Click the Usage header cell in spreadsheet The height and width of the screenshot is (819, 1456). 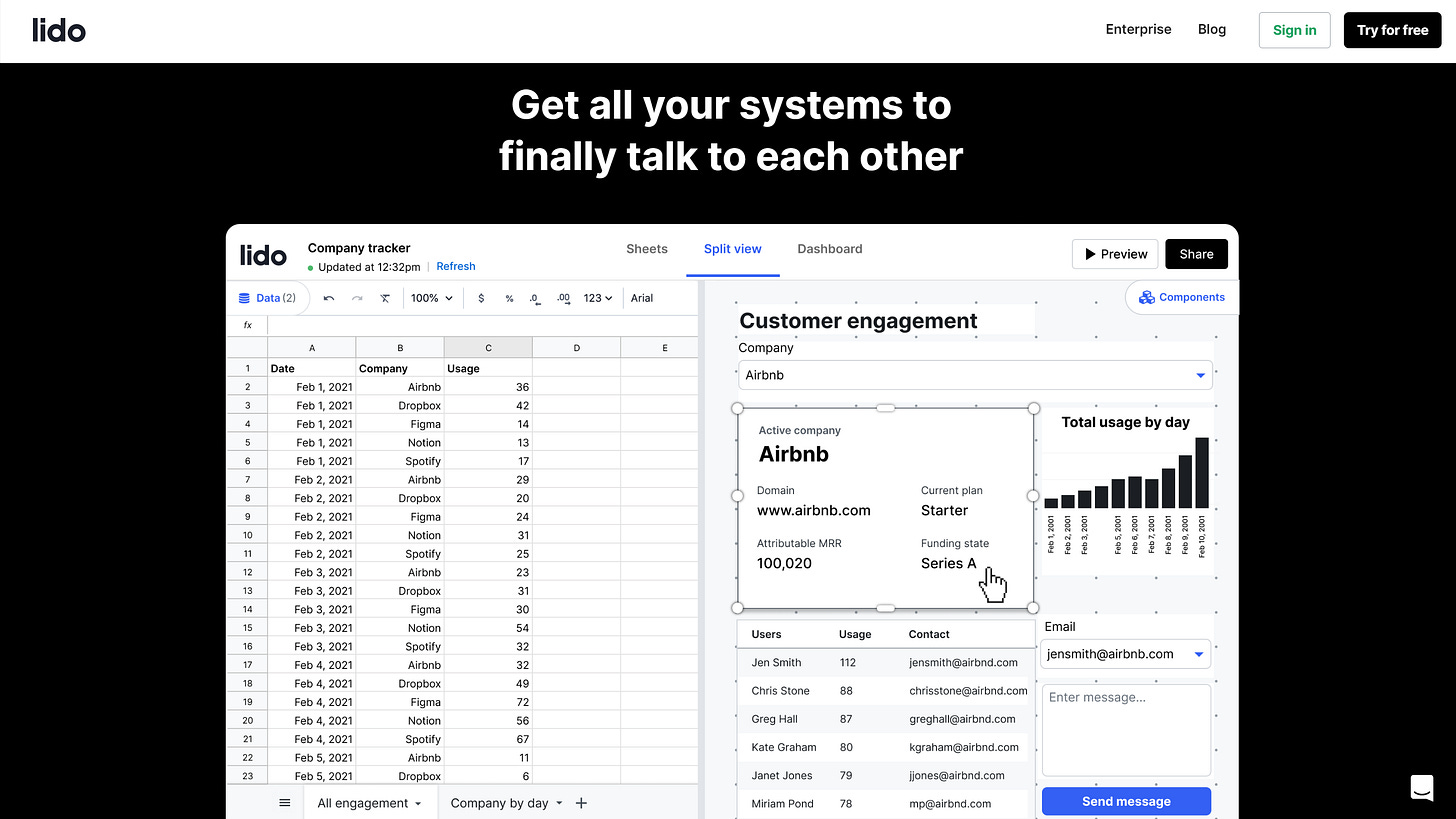tap(488, 368)
